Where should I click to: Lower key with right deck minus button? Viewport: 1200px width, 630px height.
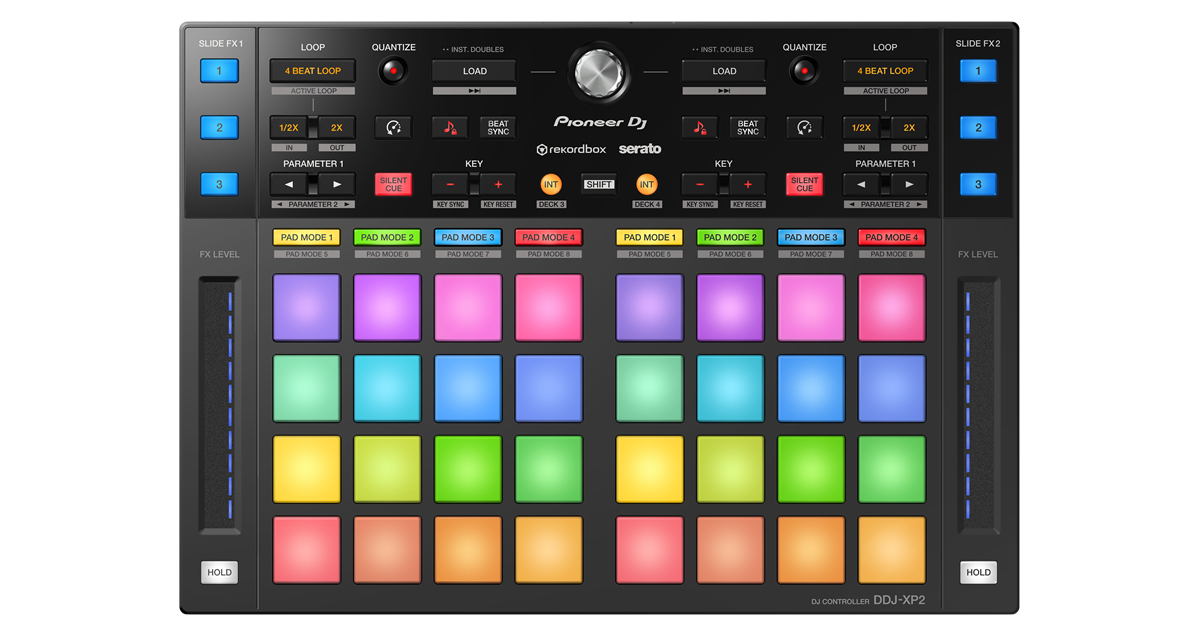[700, 184]
